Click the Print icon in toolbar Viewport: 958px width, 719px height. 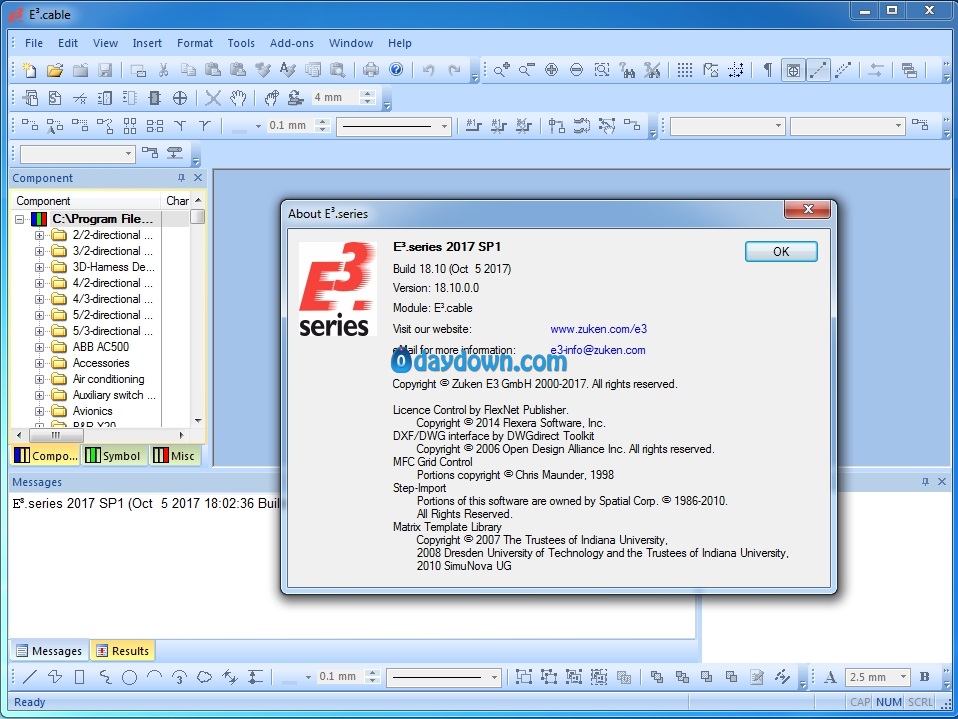(371, 70)
